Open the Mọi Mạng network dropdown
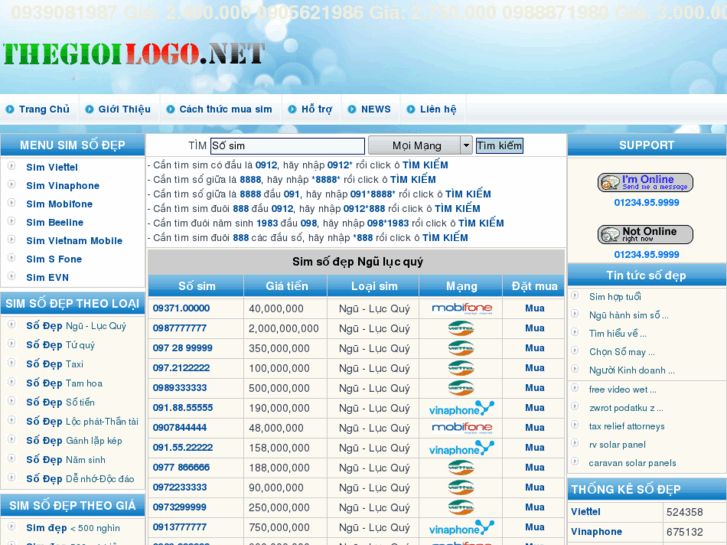Viewport: 727px width, 545px height. point(420,146)
